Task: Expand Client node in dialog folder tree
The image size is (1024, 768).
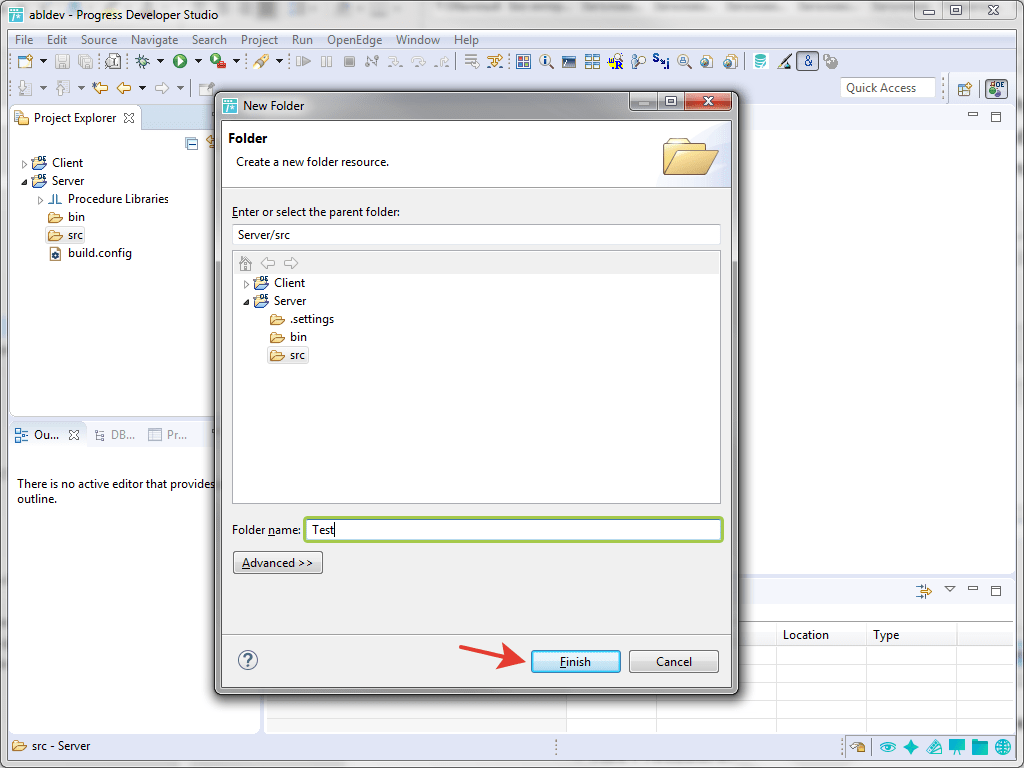Action: pyautogui.click(x=246, y=284)
